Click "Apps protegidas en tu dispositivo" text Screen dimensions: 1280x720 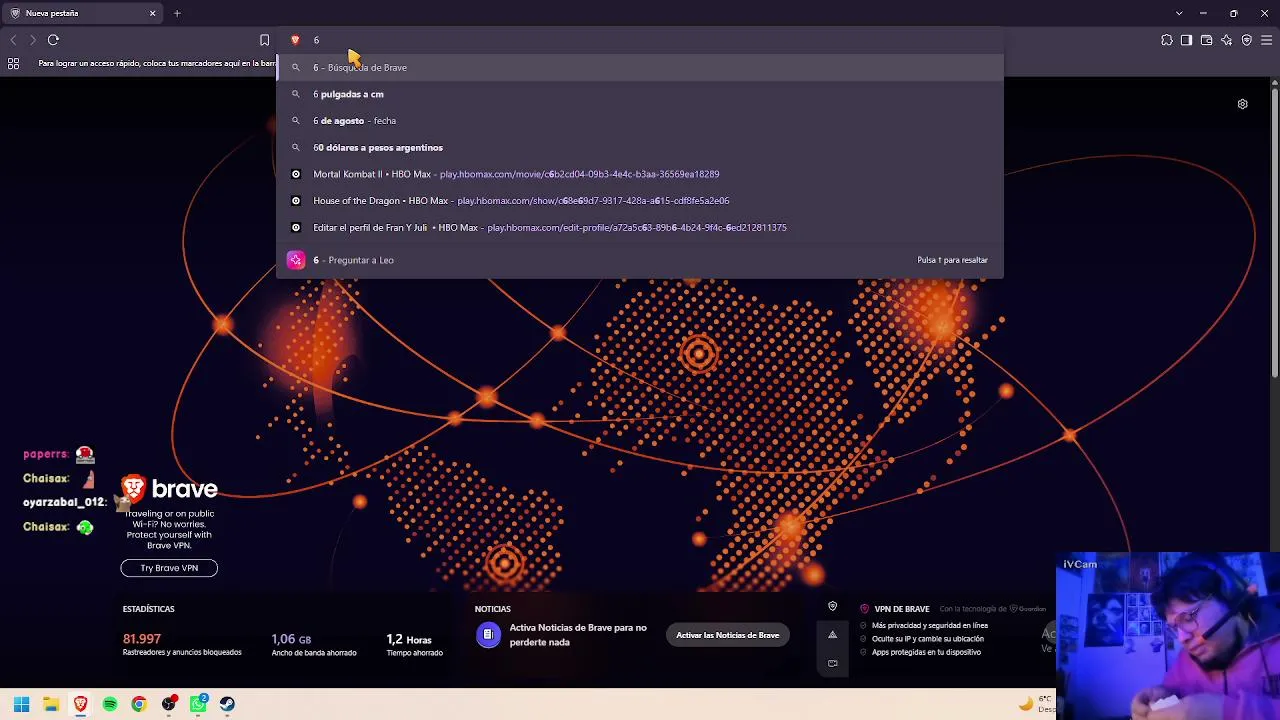926,652
